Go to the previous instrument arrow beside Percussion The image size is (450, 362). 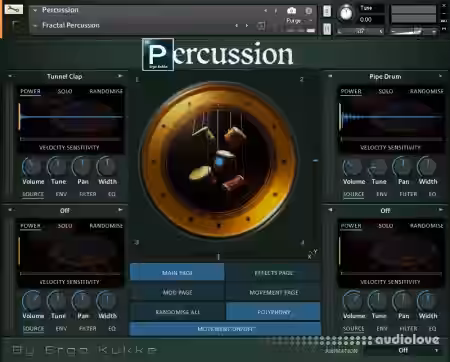click(x=265, y=10)
